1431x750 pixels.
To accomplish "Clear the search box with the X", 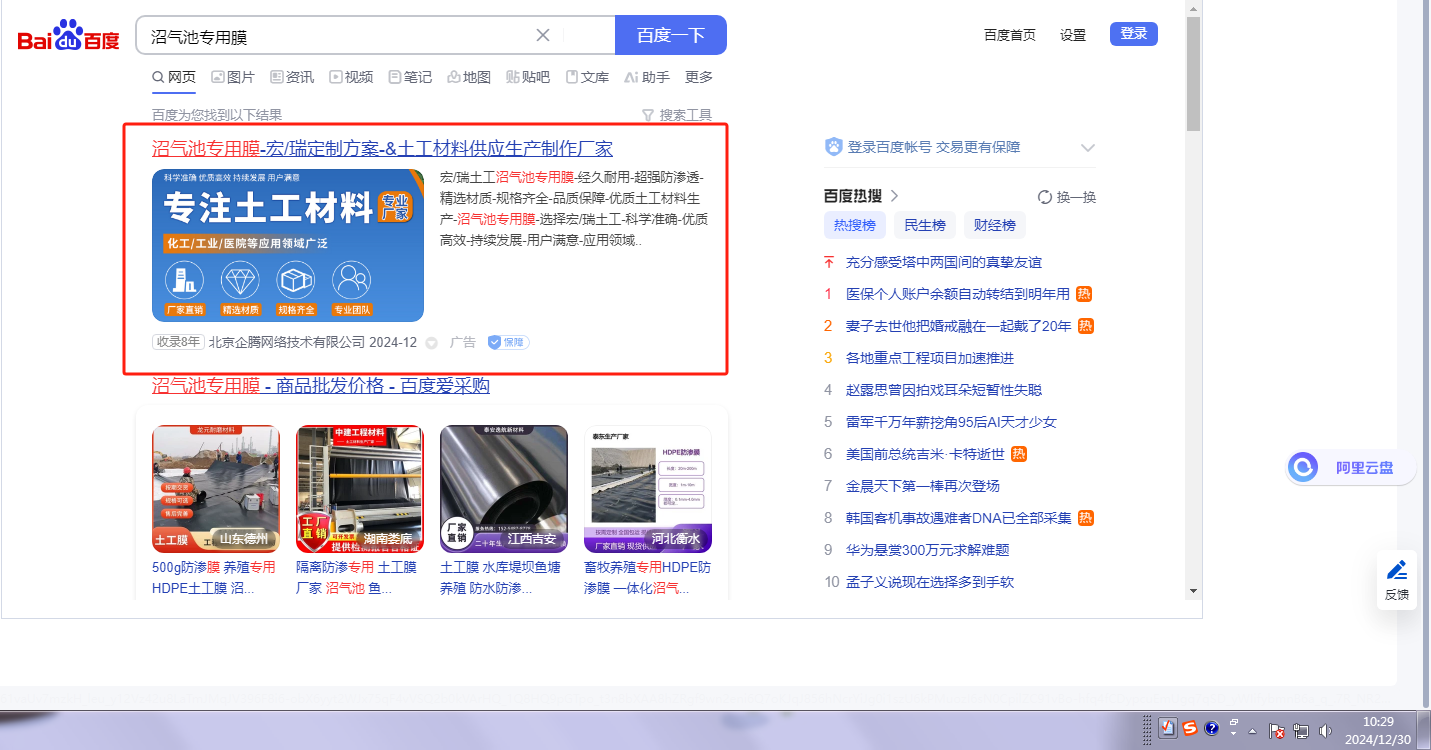I will click(543, 36).
